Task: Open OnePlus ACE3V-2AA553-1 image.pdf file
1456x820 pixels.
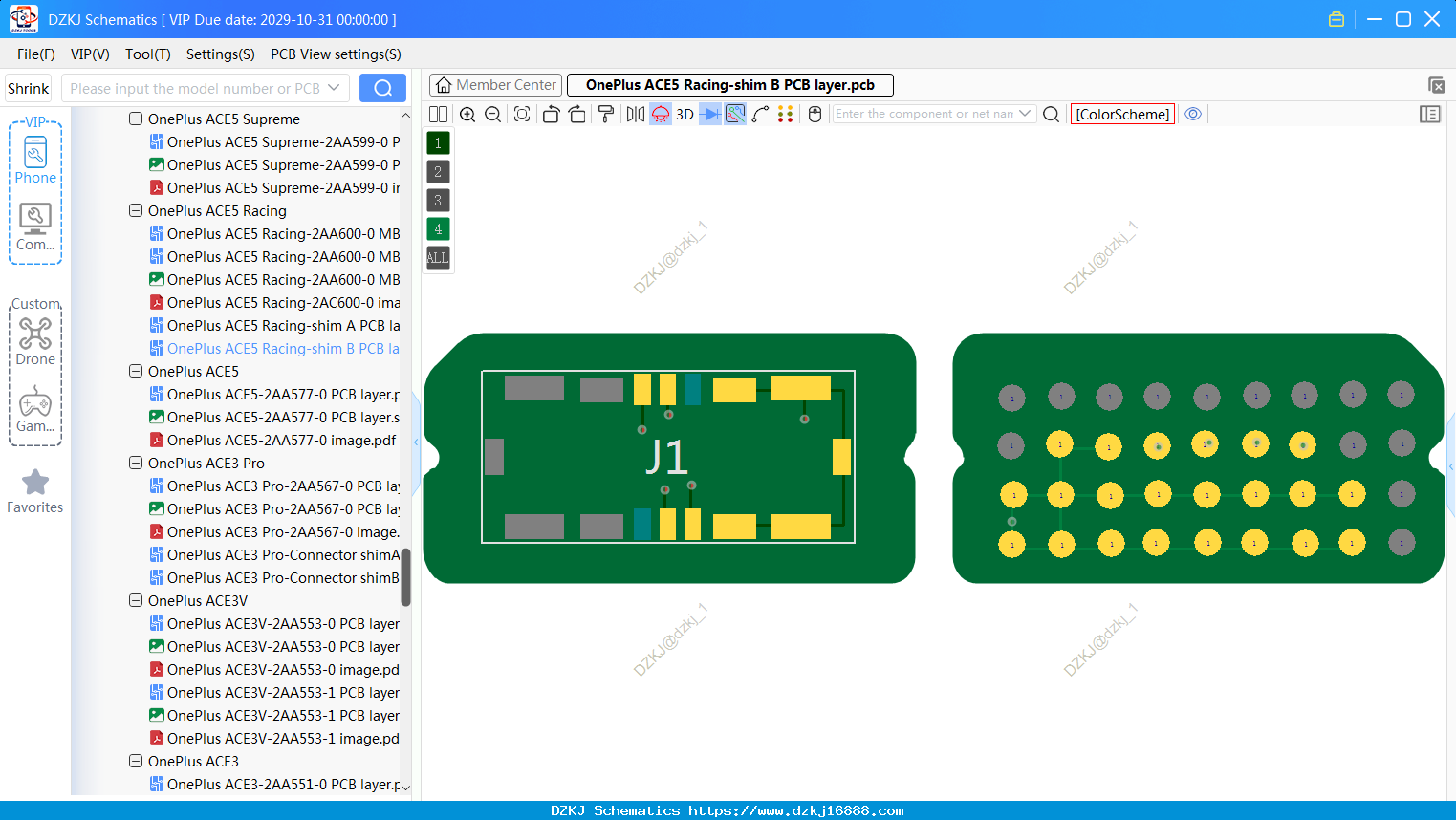Action: (274, 738)
